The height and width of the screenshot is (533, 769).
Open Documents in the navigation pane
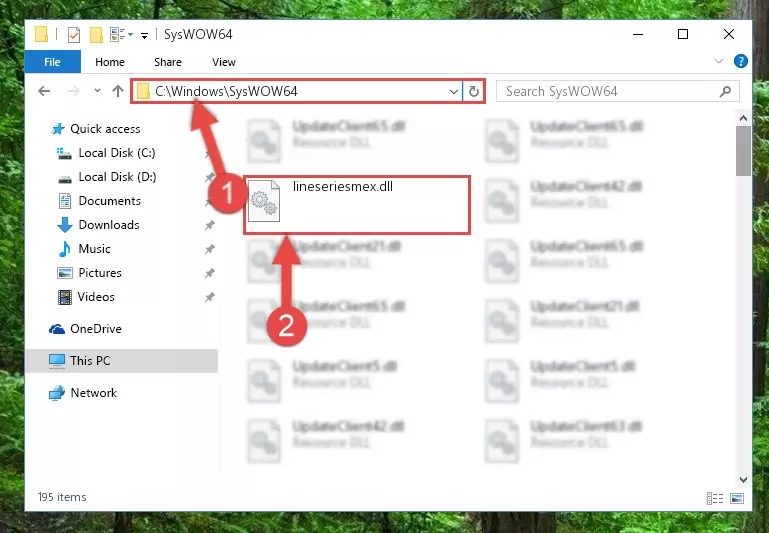pyautogui.click(x=109, y=201)
